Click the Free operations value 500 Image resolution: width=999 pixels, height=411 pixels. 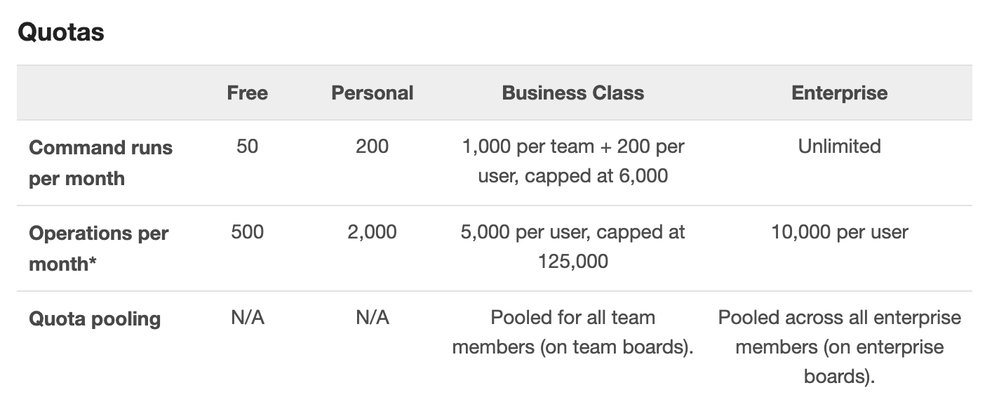(247, 232)
